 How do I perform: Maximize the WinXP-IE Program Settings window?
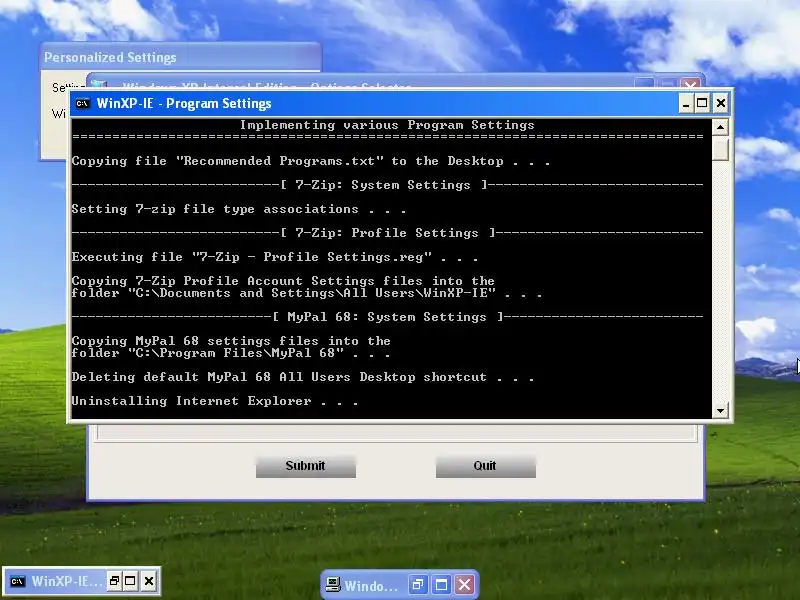coord(702,104)
